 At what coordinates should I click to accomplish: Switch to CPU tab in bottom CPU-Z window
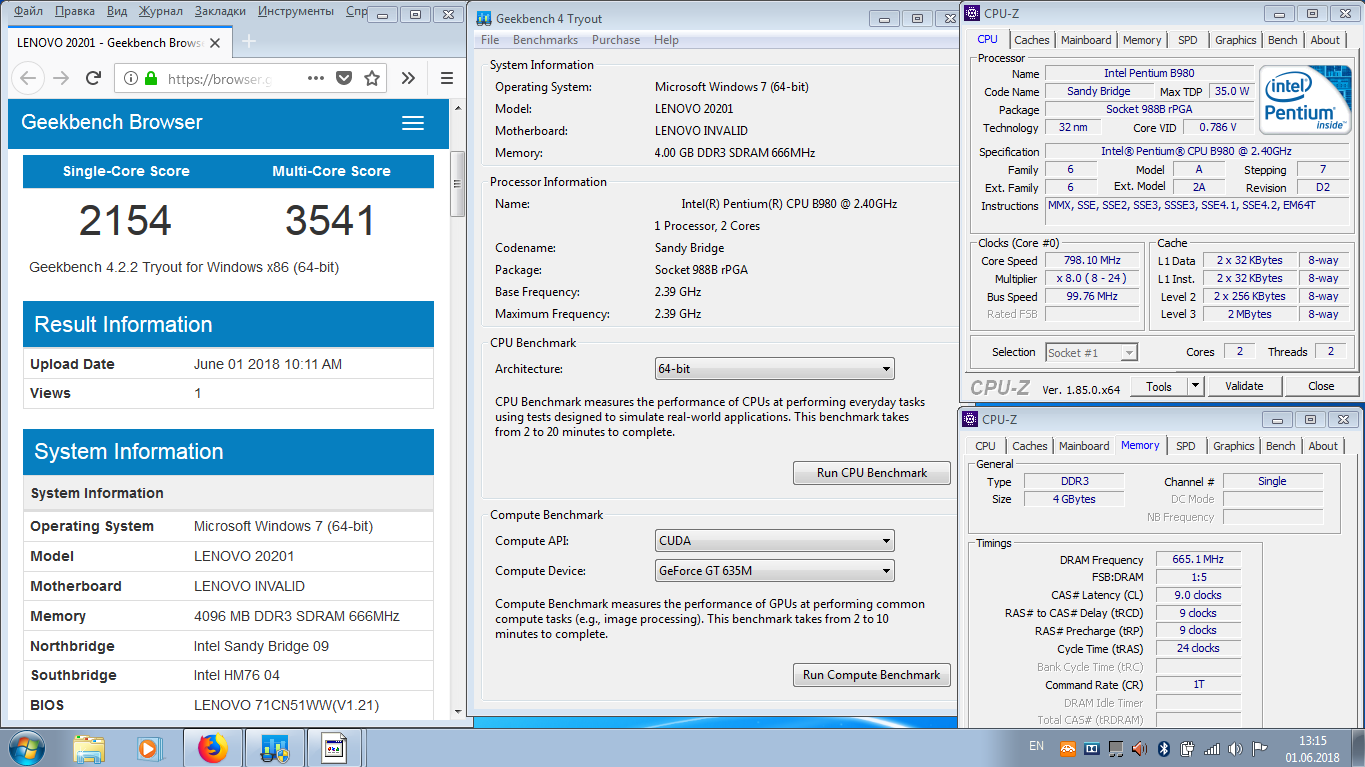[985, 446]
